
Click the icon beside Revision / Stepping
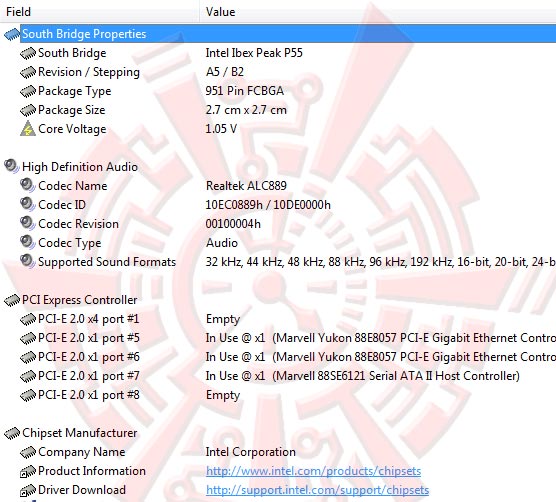point(28,72)
